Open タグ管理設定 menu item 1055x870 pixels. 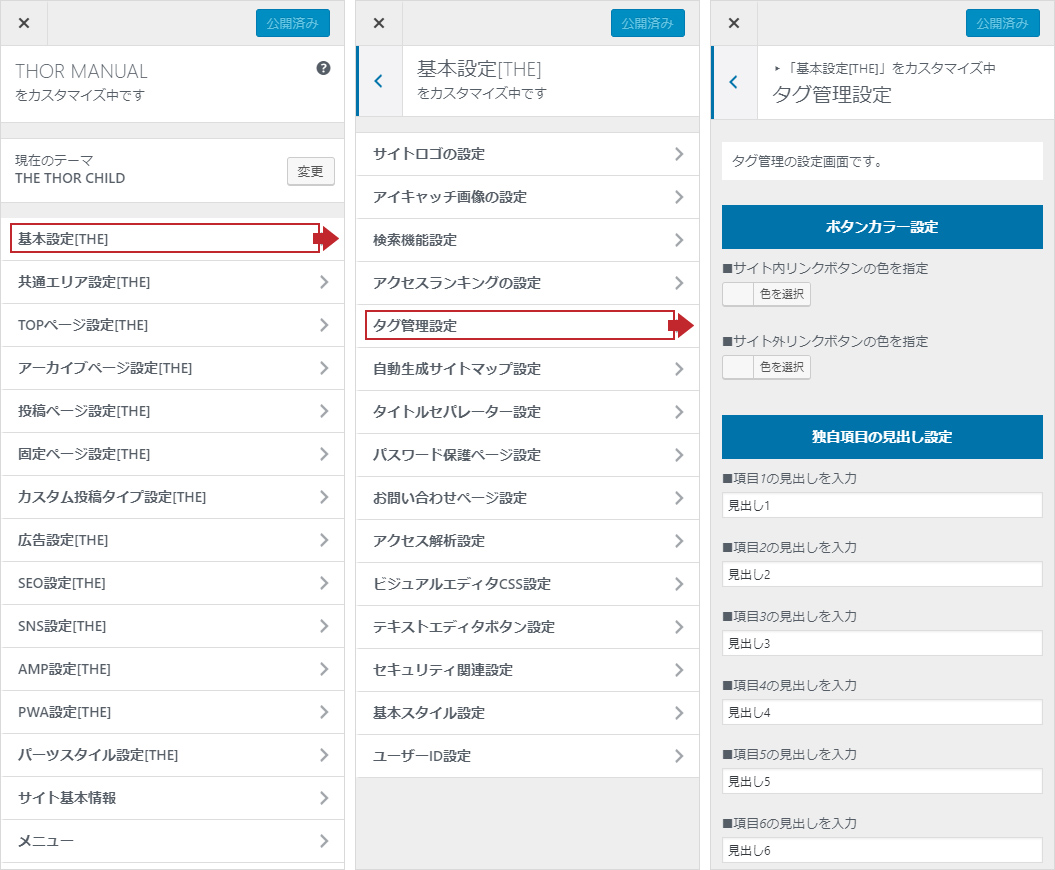pos(519,326)
